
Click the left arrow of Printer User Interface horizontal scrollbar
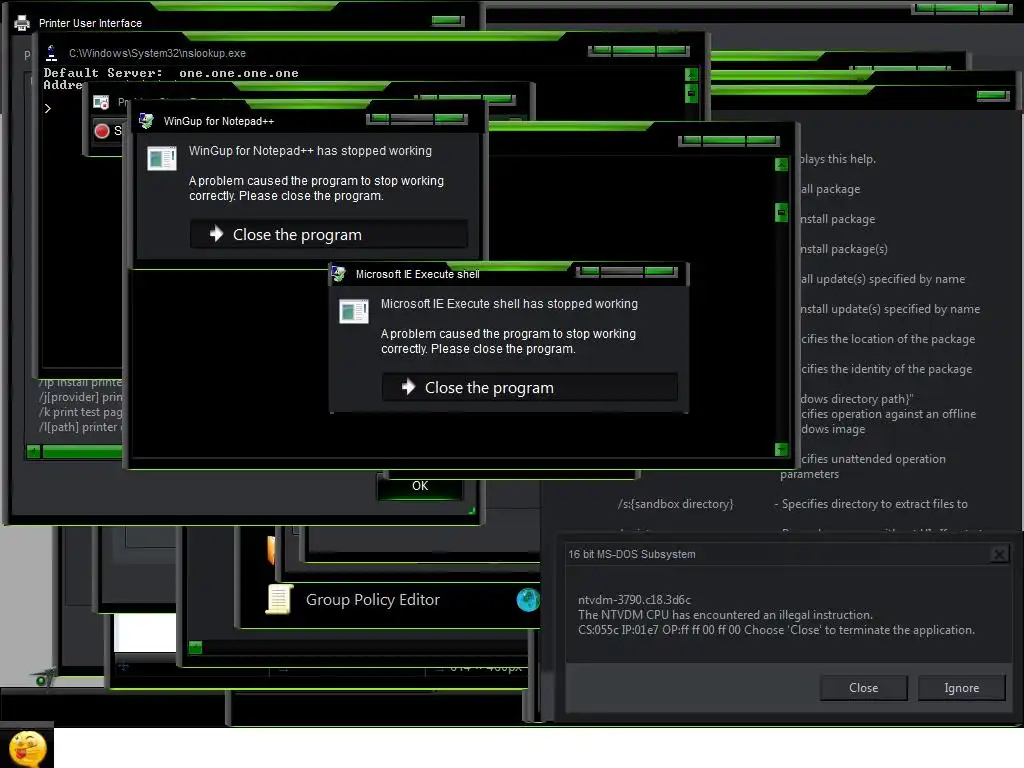34,451
